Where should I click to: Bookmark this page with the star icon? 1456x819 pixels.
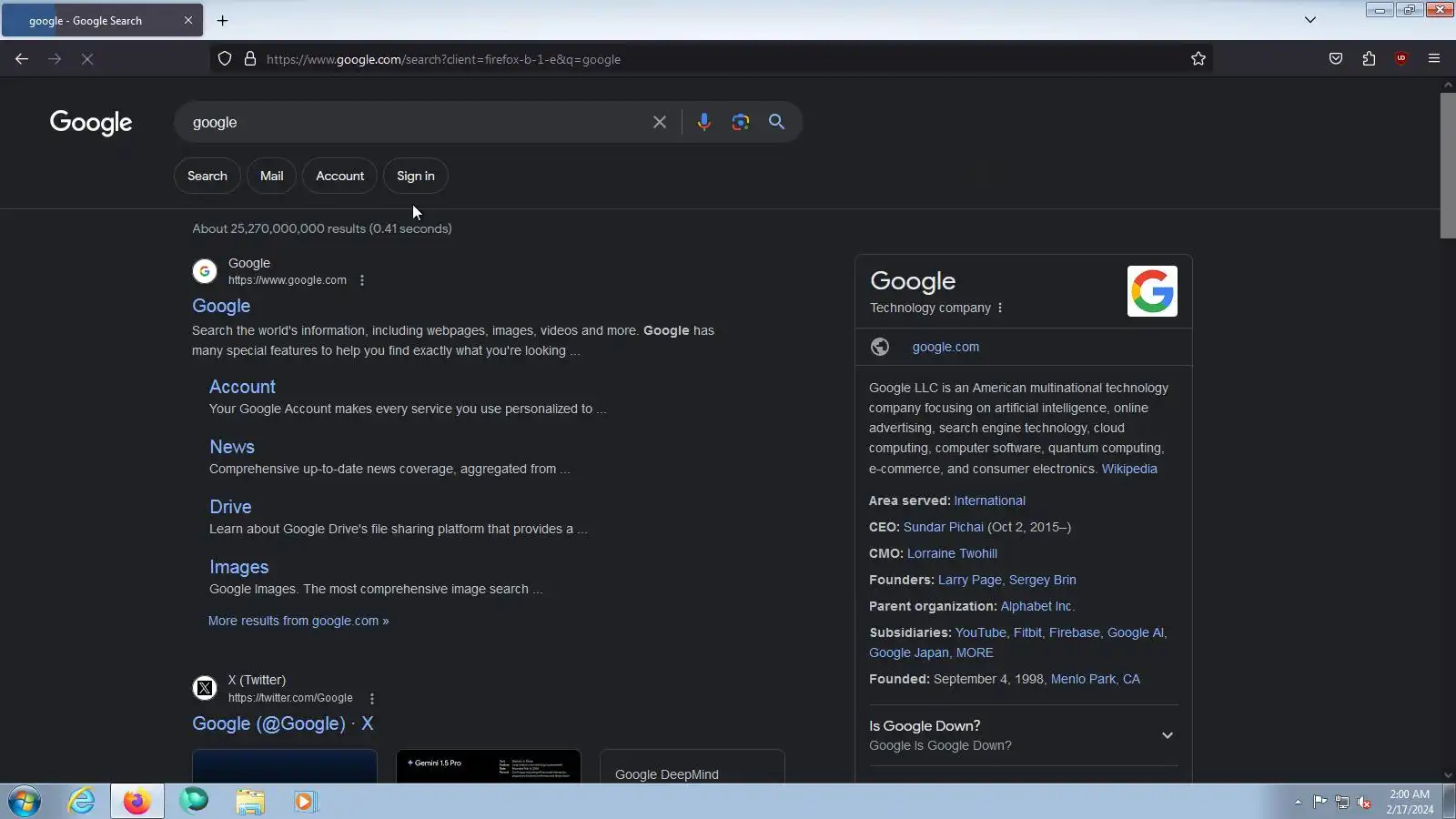[1198, 59]
